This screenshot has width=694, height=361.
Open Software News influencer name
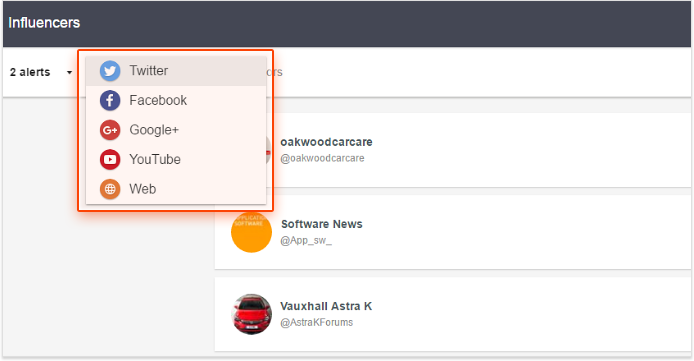tap(322, 224)
